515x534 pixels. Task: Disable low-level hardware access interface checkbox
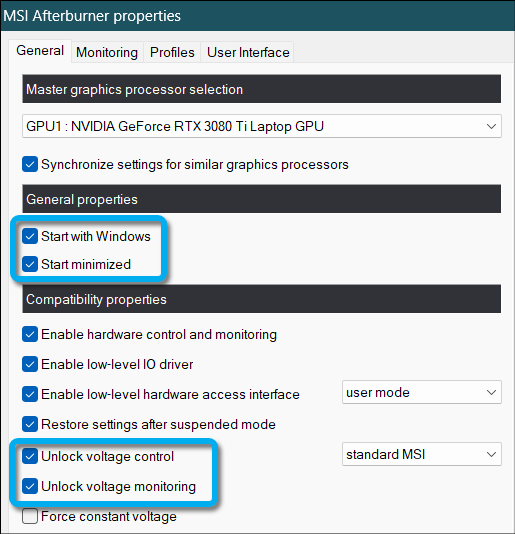tap(30, 394)
